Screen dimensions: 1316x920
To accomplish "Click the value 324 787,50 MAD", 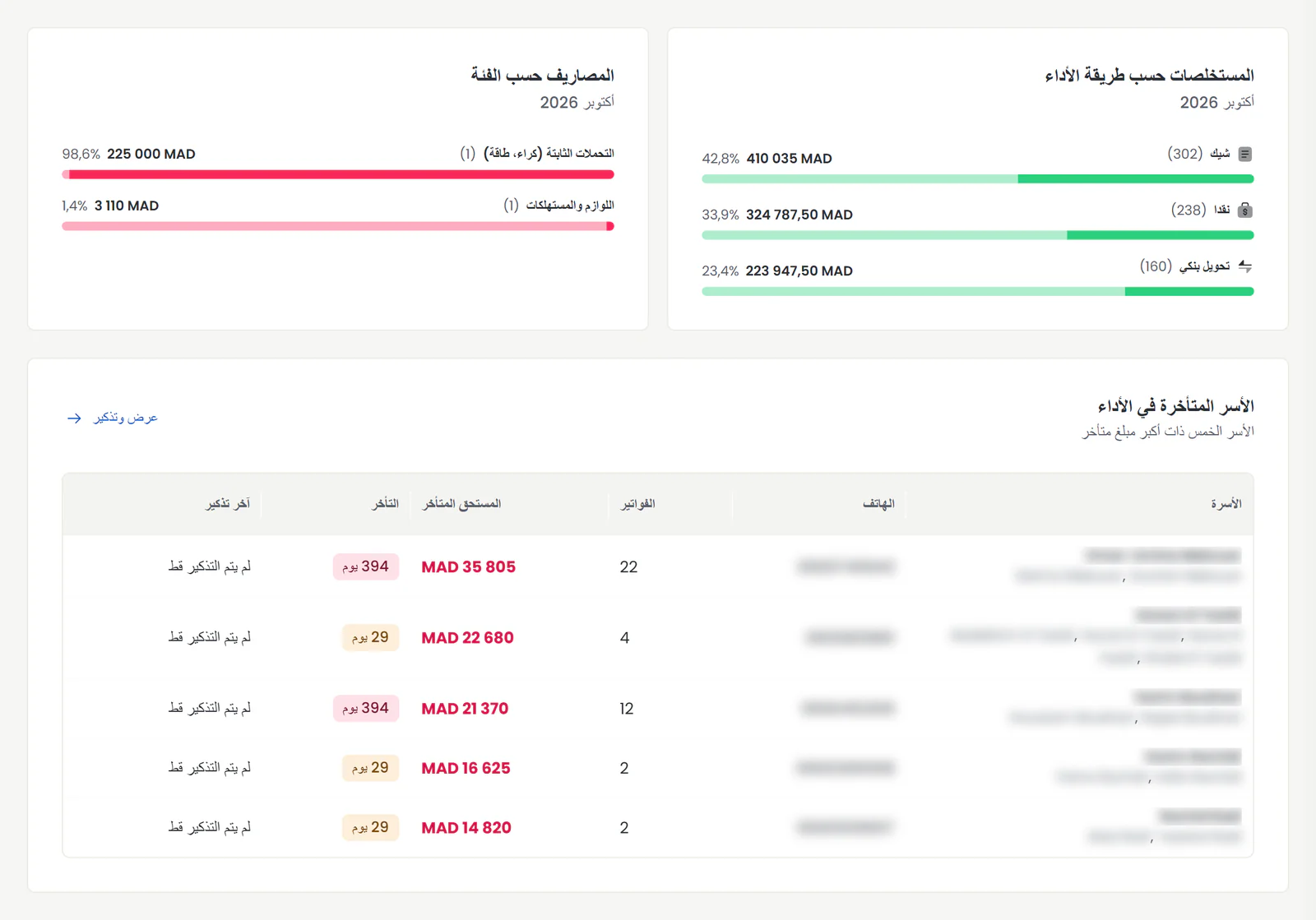I will click(799, 215).
